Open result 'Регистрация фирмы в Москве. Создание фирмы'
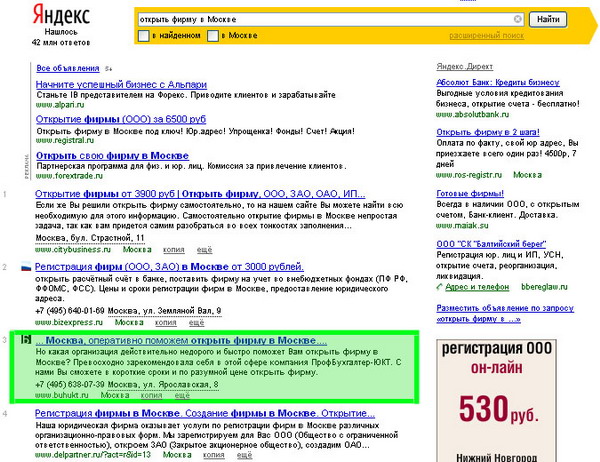The width and height of the screenshot is (600, 462). tap(205, 413)
